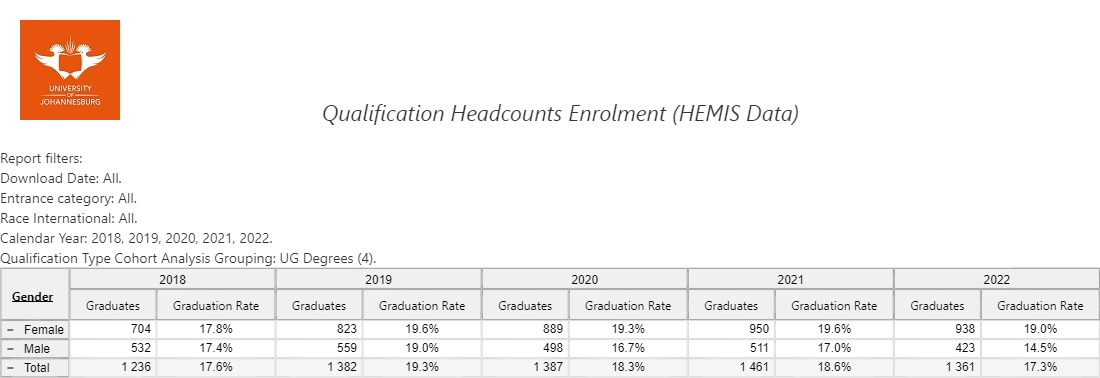1100x378 pixels.
Task: Click the 2018 Graduates sub-header
Action: click(x=113, y=306)
